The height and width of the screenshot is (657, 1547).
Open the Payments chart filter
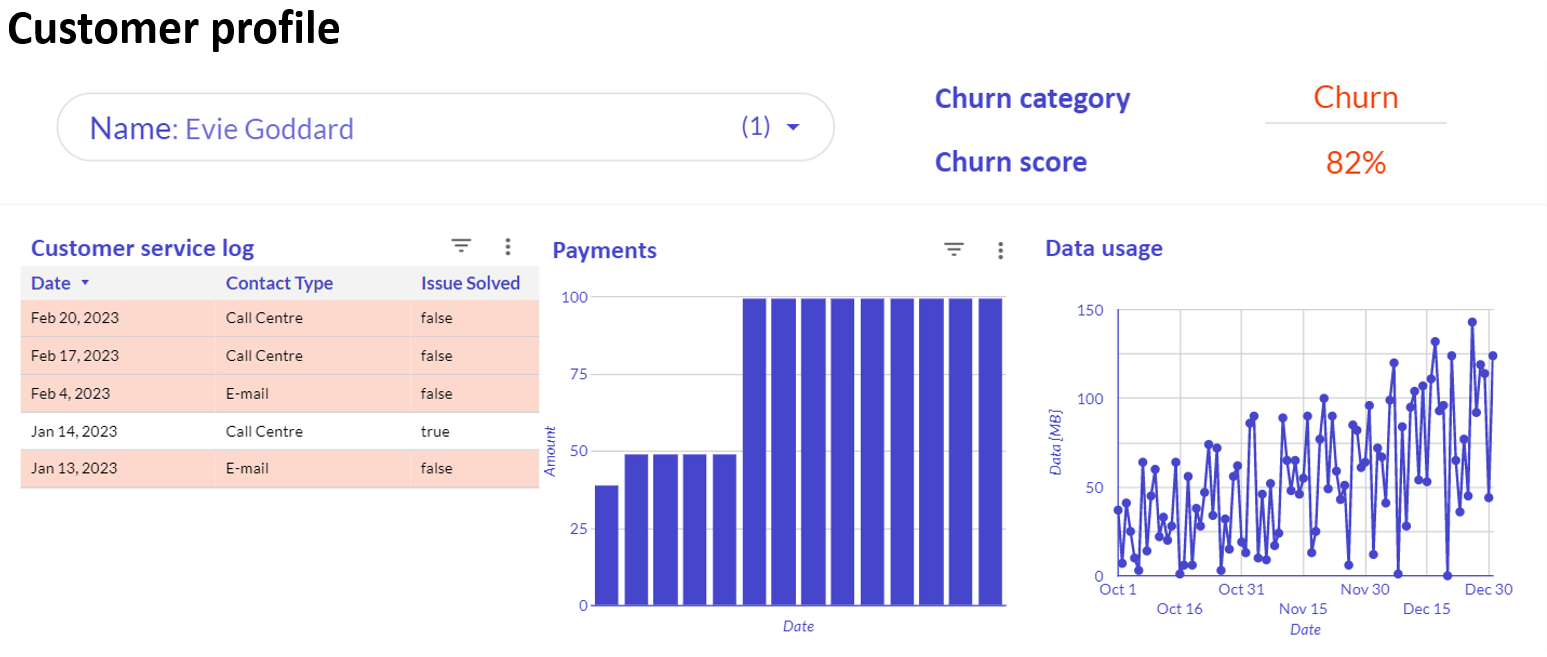pyautogui.click(x=954, y=250)
